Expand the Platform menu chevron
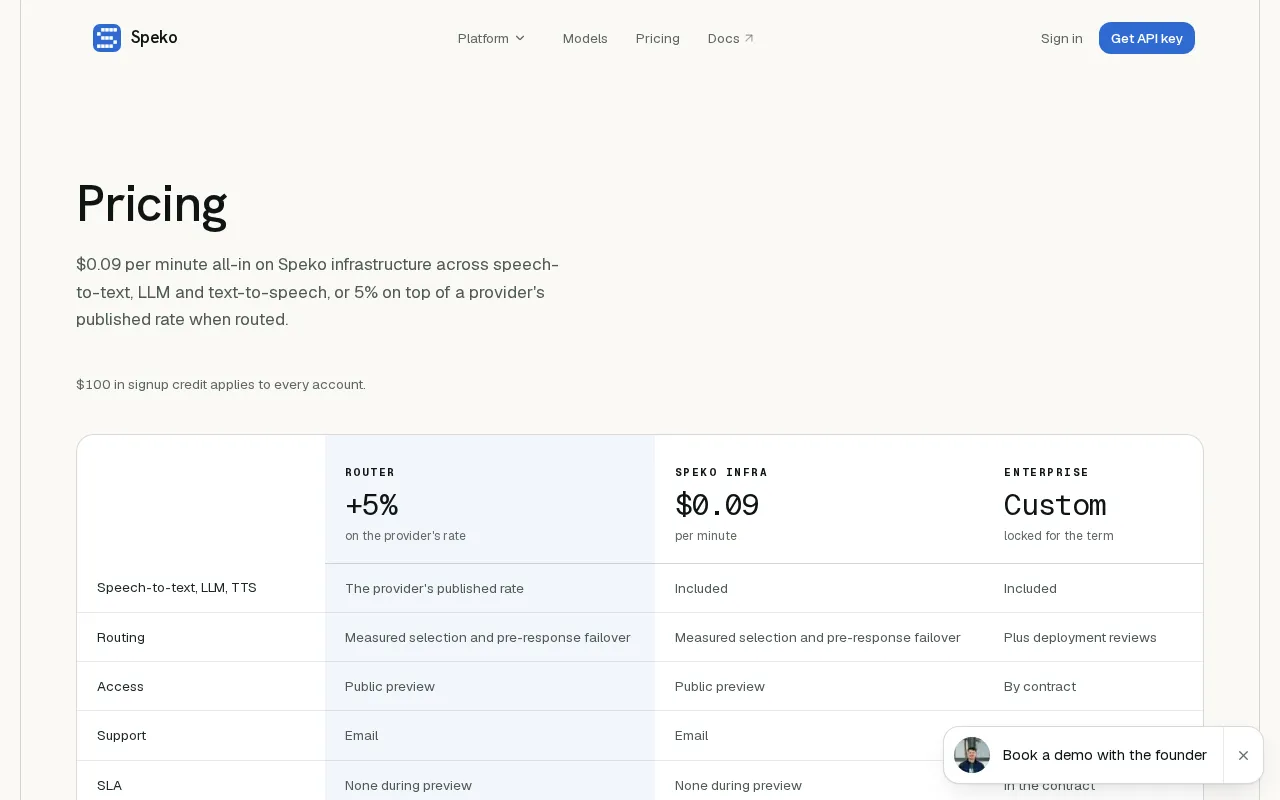 tap(520, 38)
